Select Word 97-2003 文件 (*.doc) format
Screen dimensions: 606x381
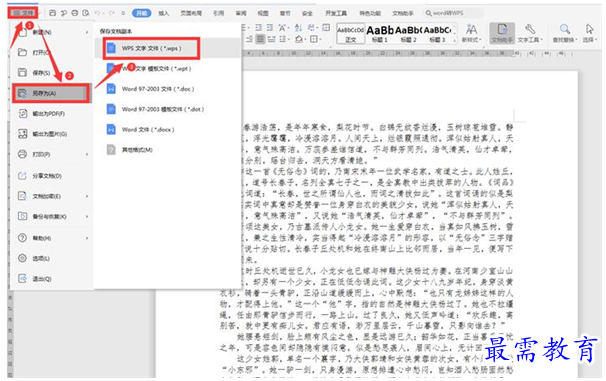coord(169,89)
